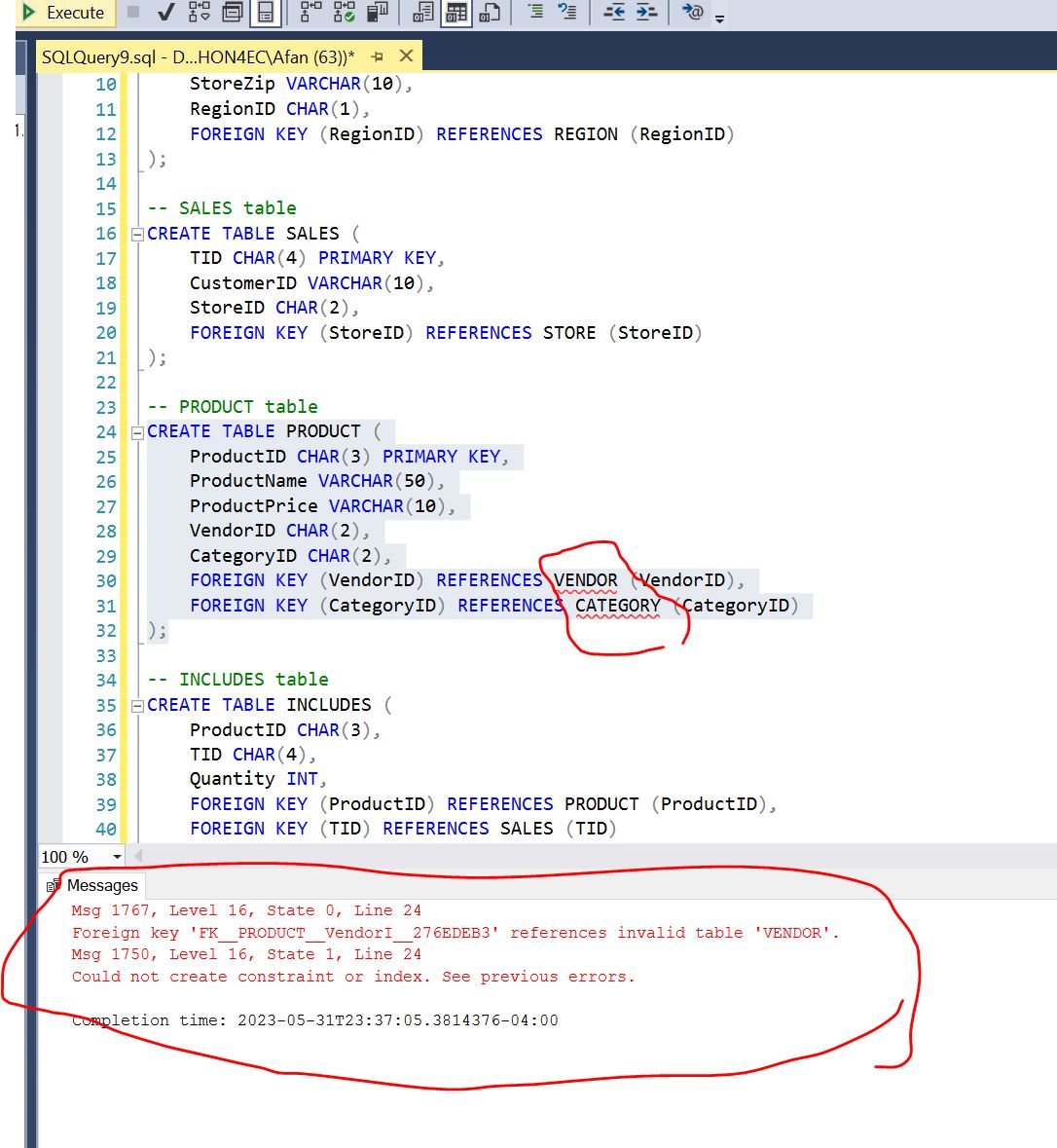
Task: Enable Results to Grid mode
Action: (455, 13)
